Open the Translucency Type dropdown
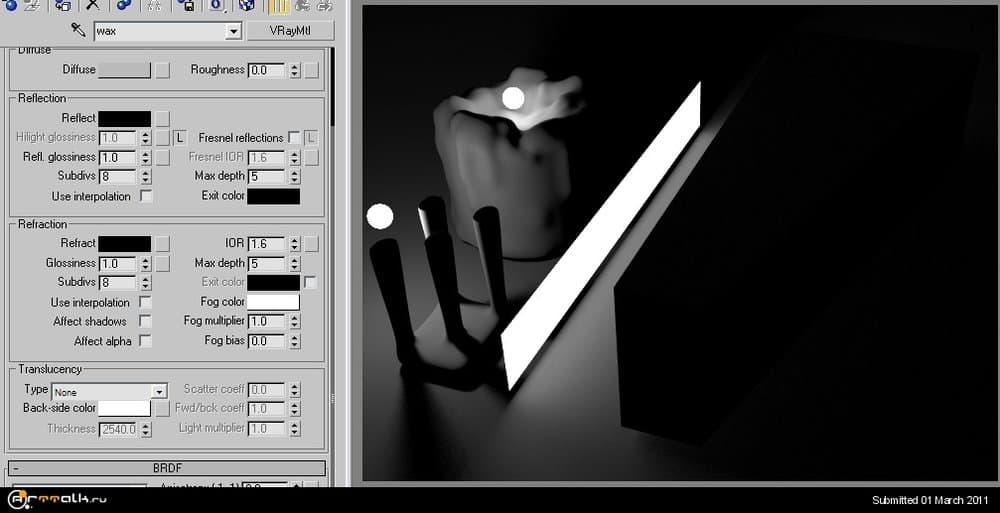The height and width of the screenshot is (513, 1000). coord(159,391)
